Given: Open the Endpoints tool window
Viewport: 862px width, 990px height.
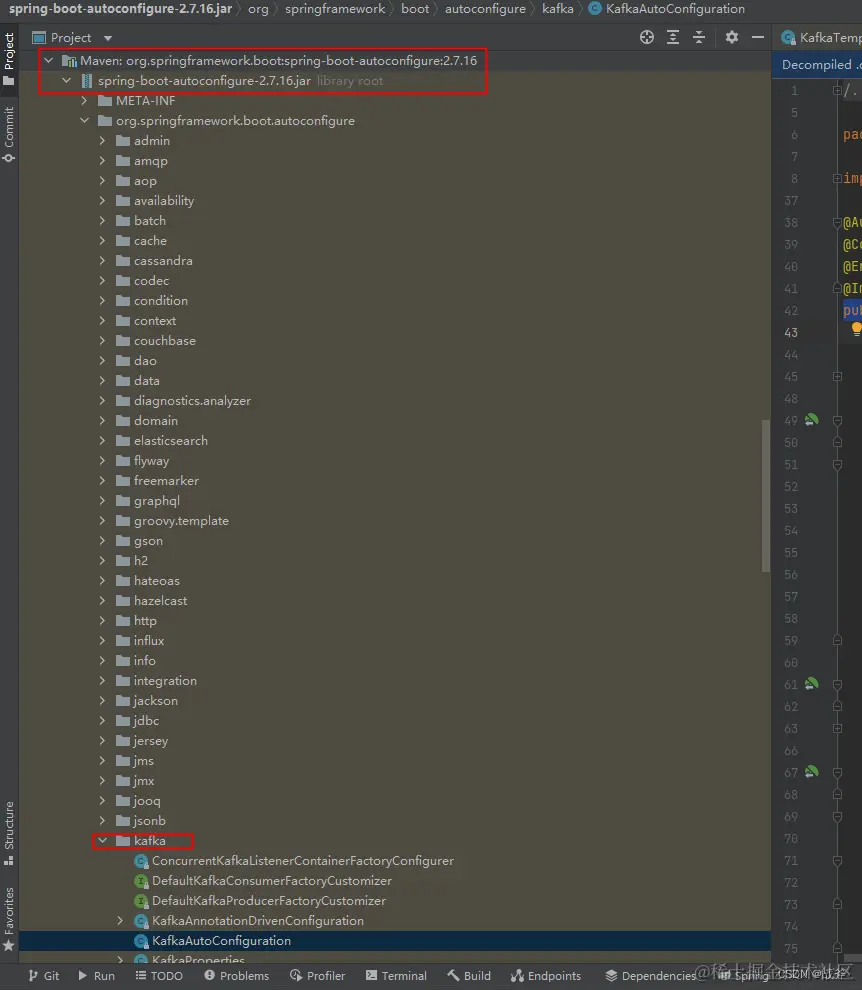Looking at the screenshot, I should [546, 975].
